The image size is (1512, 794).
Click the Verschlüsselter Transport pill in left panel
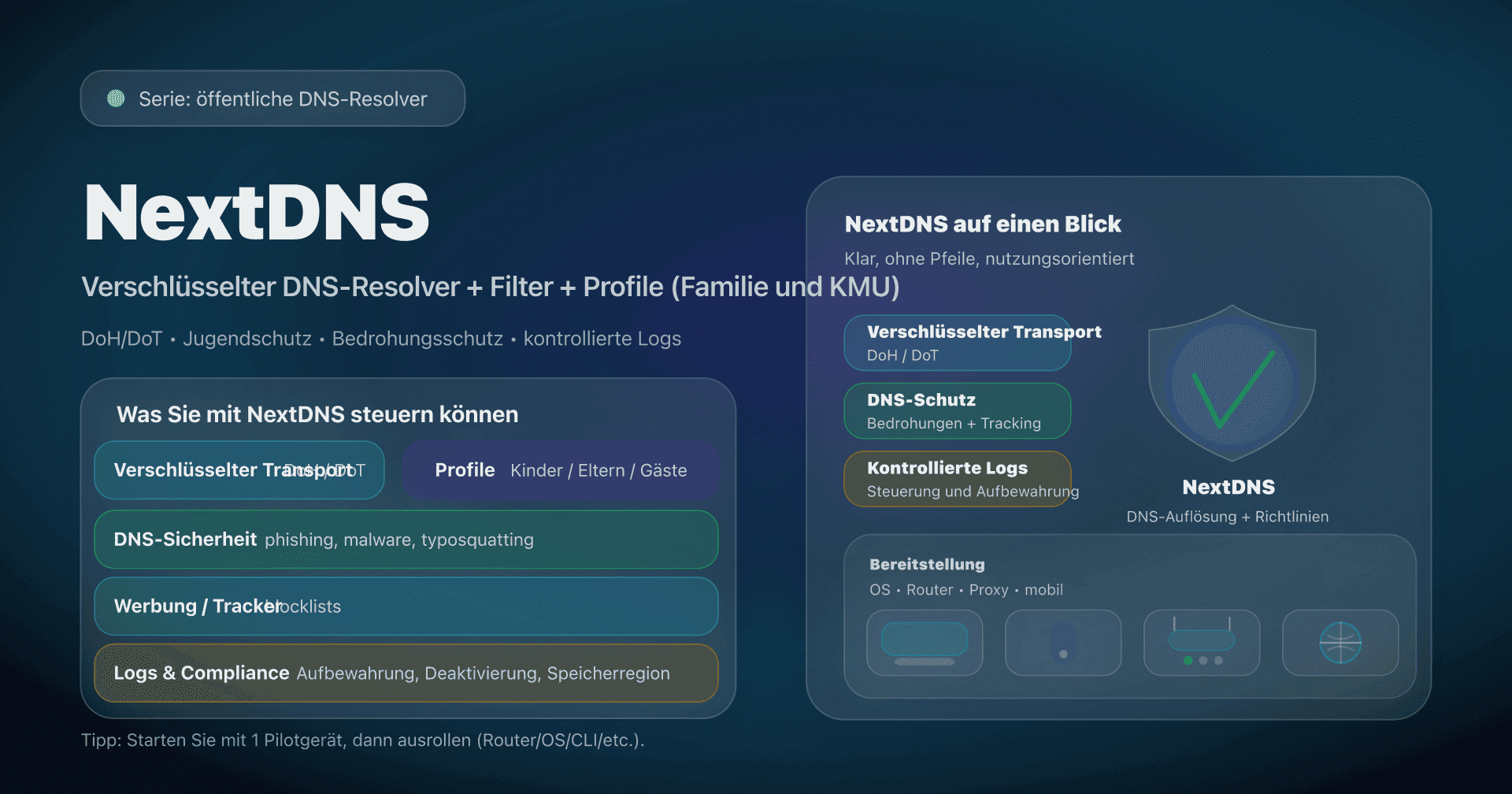[239, 470]
